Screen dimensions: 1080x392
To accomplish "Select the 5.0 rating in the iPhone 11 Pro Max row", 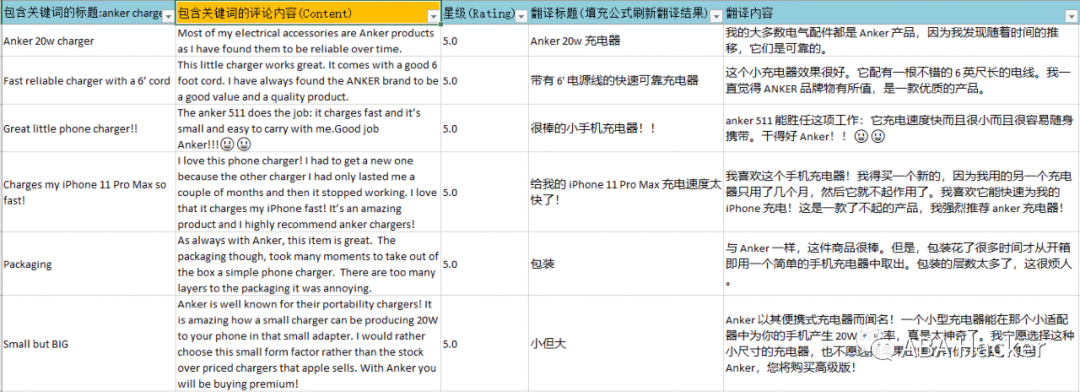I will coord(484,192).
